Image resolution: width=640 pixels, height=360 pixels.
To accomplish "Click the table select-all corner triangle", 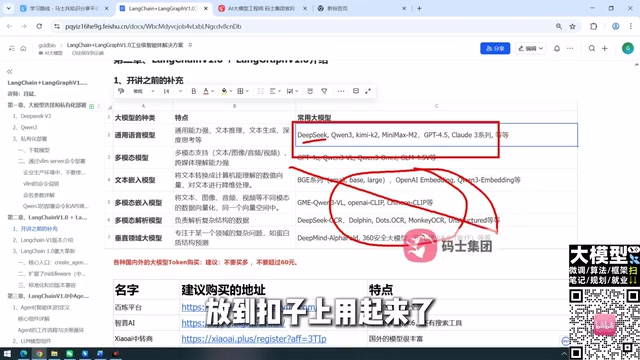I will [x=109, y=107].
